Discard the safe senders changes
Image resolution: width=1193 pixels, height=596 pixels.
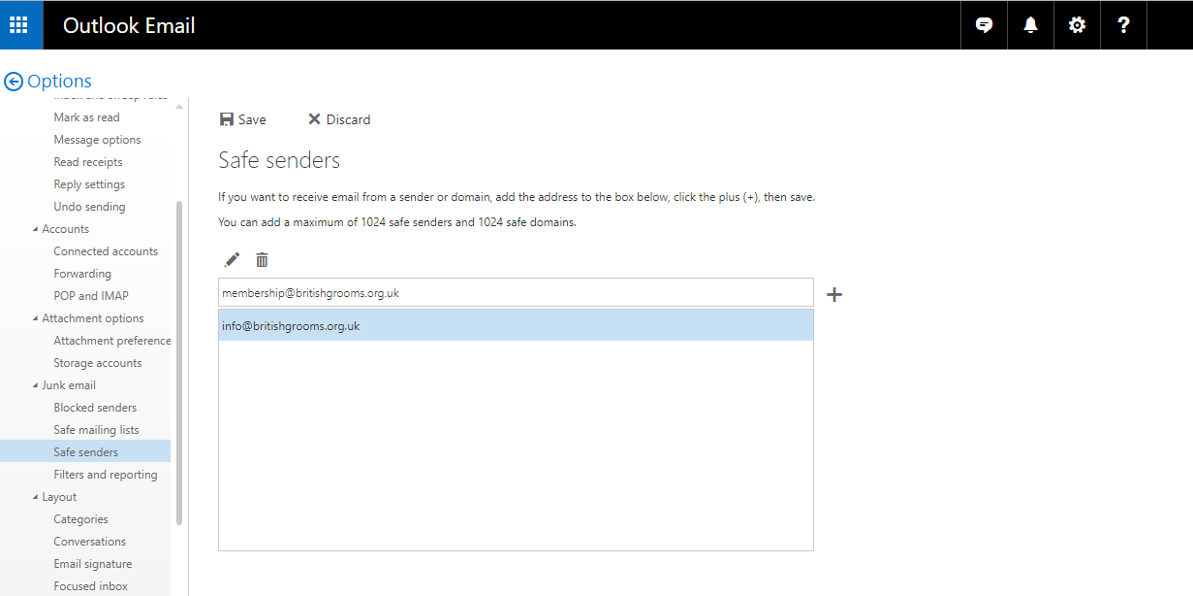(x=339, y=120)
